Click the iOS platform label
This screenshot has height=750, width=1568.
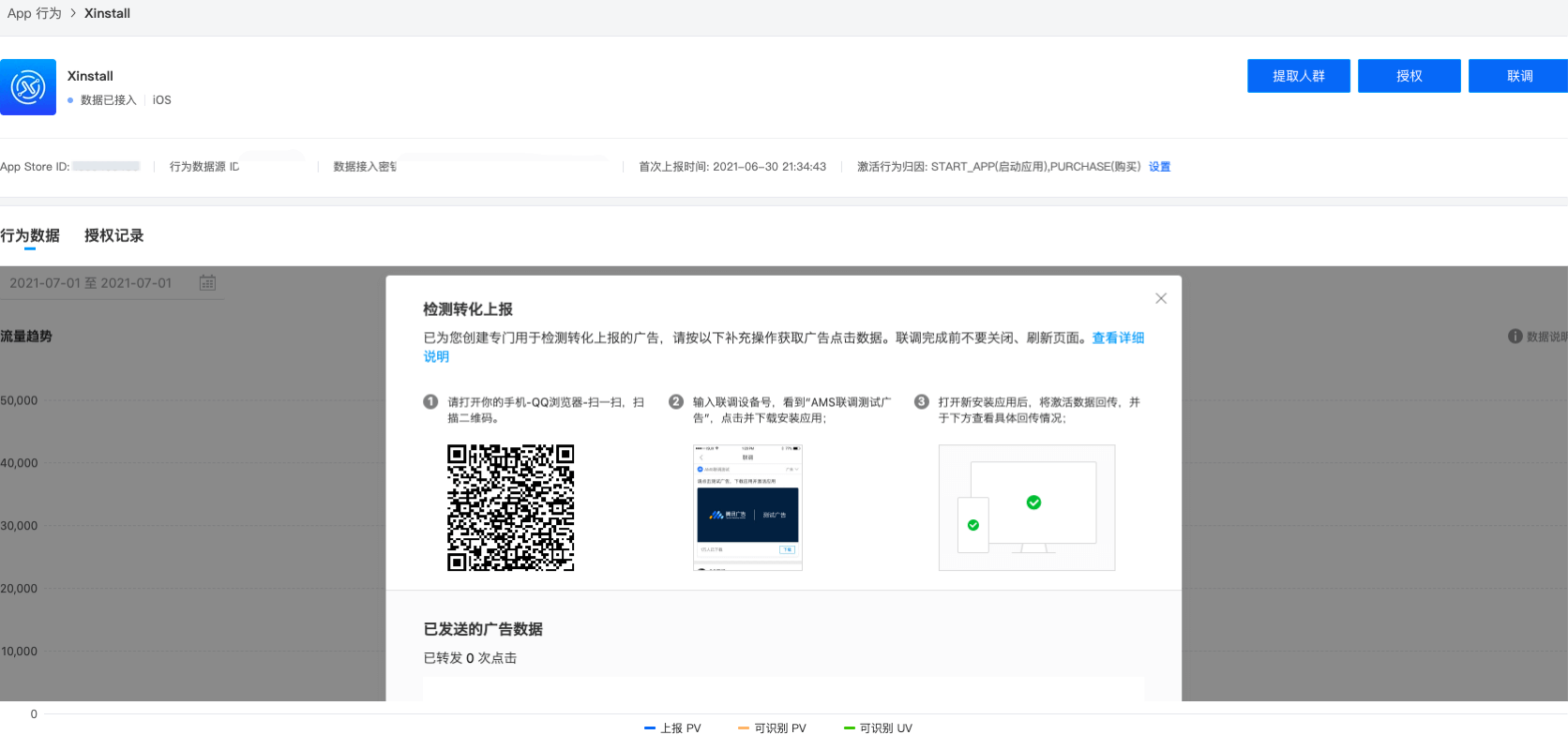(162, 100)
